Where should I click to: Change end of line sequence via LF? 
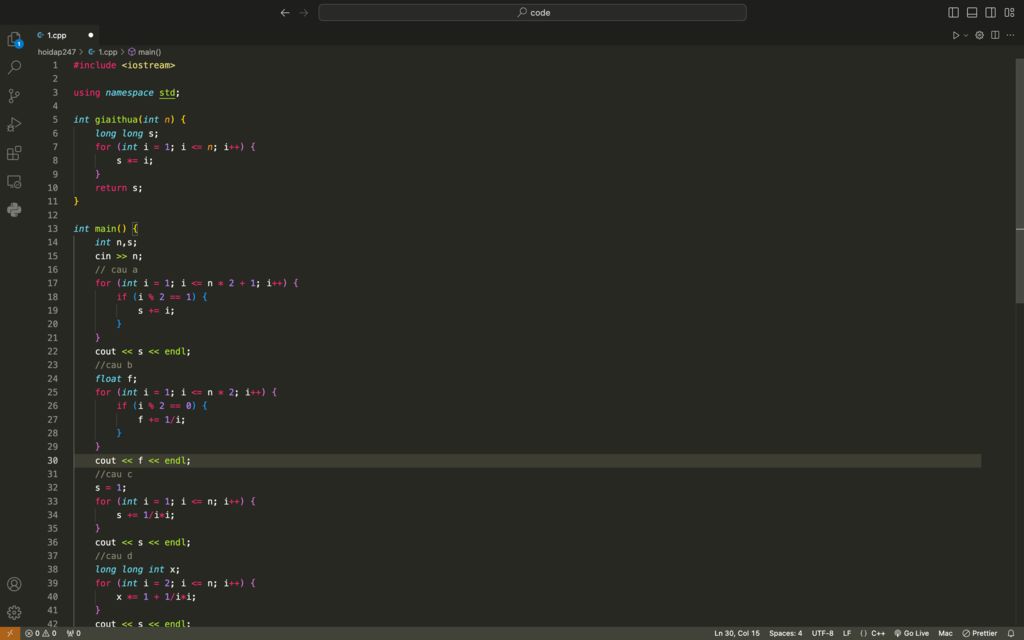click(847, 633)
